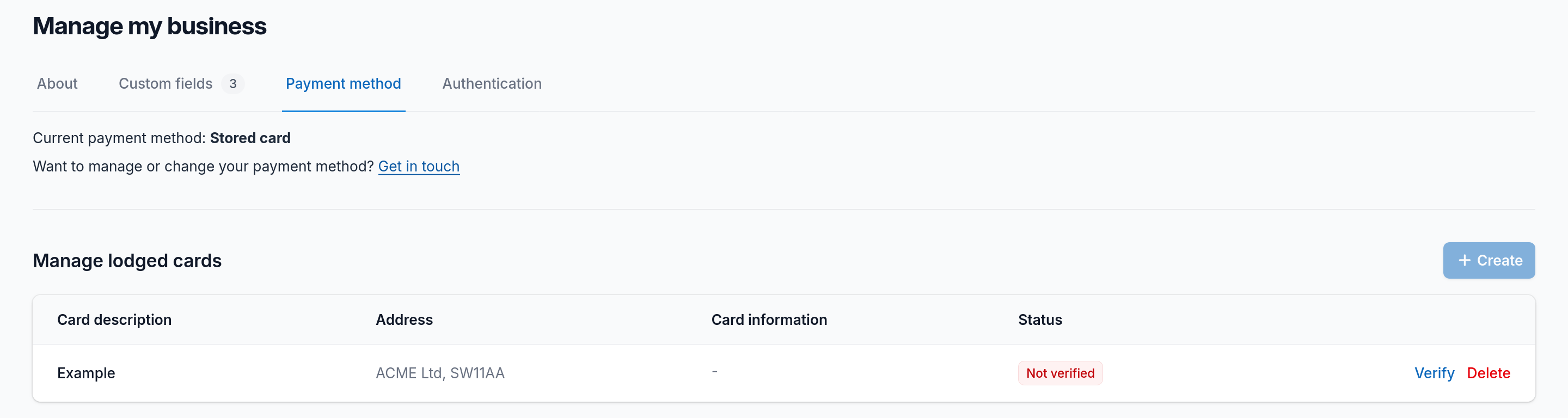The width and height of the screenshot is (1568, 418).
Task: Click the Manage lodged cards heading
Action: [x=127, y=260]
